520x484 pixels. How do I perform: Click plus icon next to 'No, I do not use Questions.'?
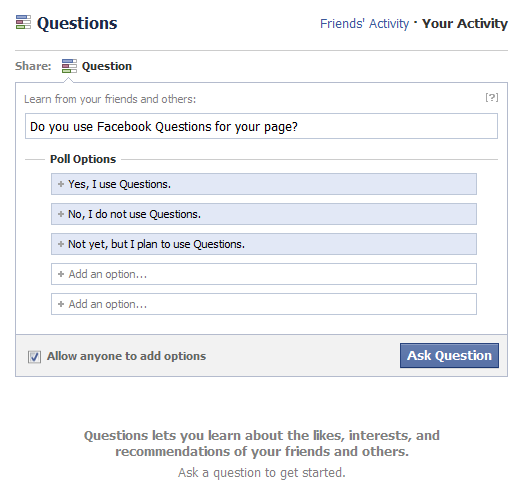point(61,214)
